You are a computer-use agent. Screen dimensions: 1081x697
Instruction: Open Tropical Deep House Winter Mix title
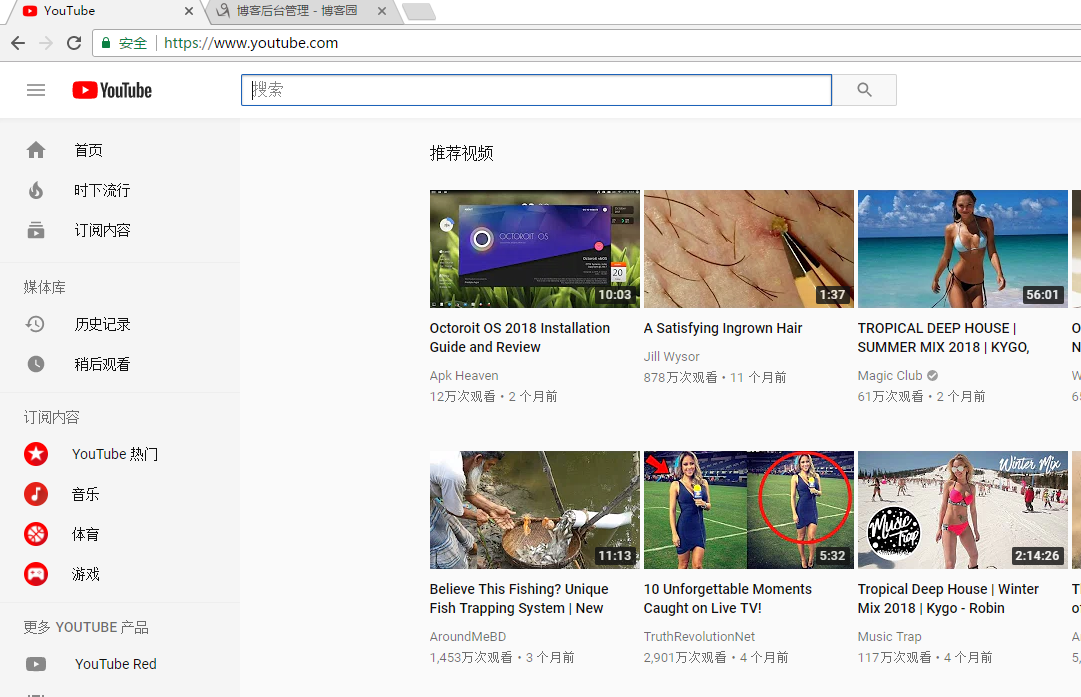click(x=948, y=598)
